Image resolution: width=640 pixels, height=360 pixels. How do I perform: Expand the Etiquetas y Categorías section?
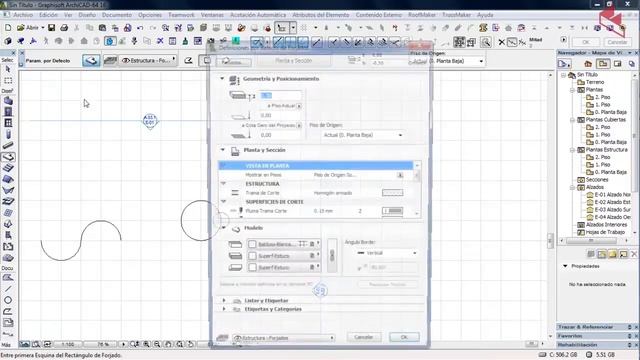[224, 309]
